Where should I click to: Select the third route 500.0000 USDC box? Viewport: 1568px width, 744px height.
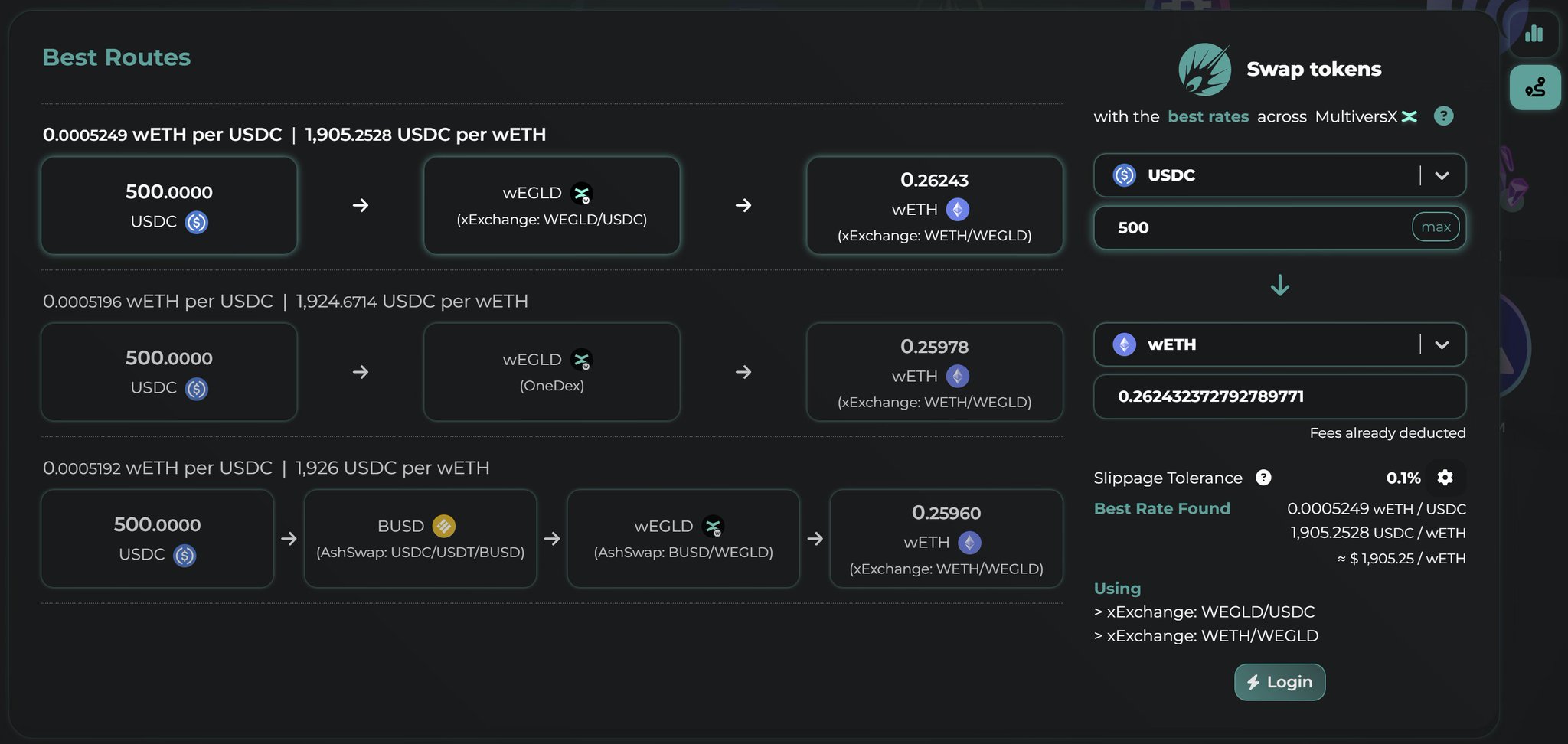[157, 539]
